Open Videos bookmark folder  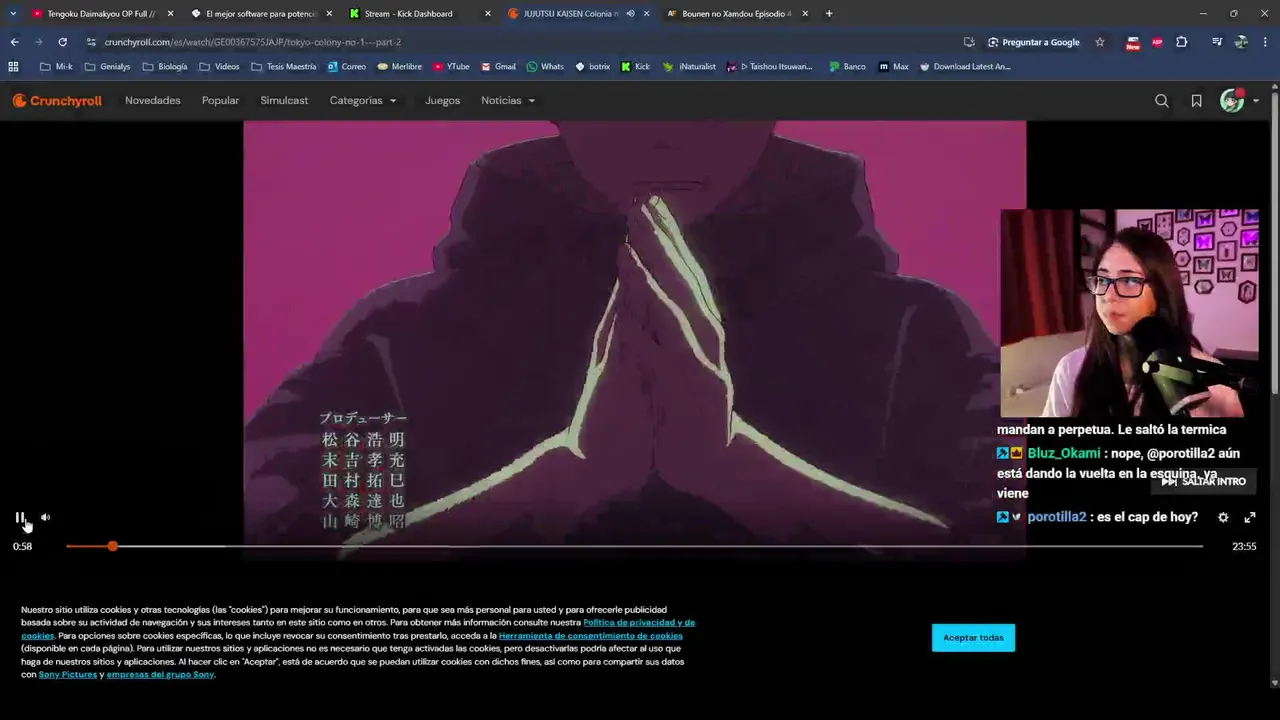click(220, 67)
